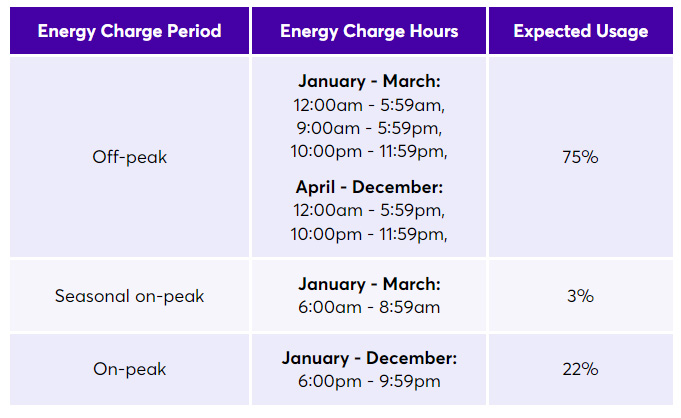Click the January - March heading in Off-peak row
Image resolution: width=681 pixels, height=418 pixels.
coord(369,82)
